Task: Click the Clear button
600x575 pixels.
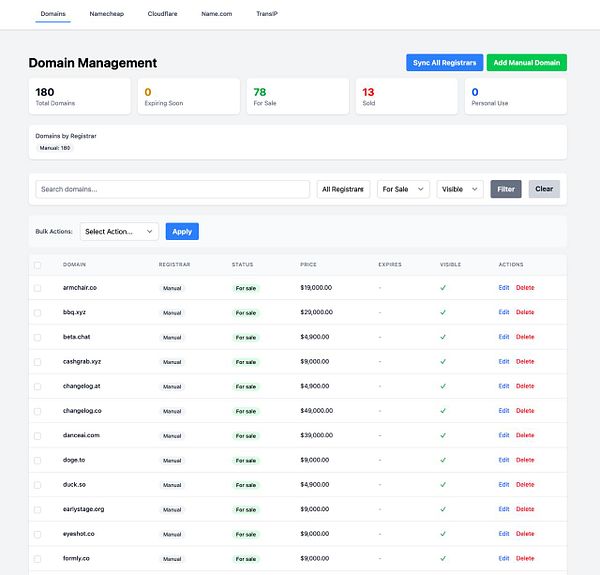Action: pyautogui.click(x=544, y=189)
